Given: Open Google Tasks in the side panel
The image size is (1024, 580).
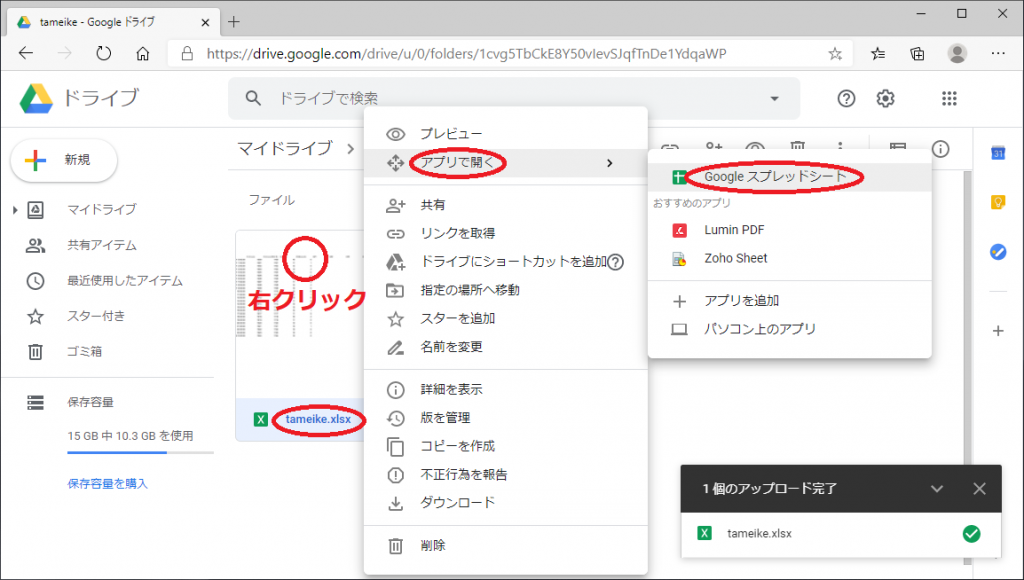Looking at the screenshot, I should (997, 252).
